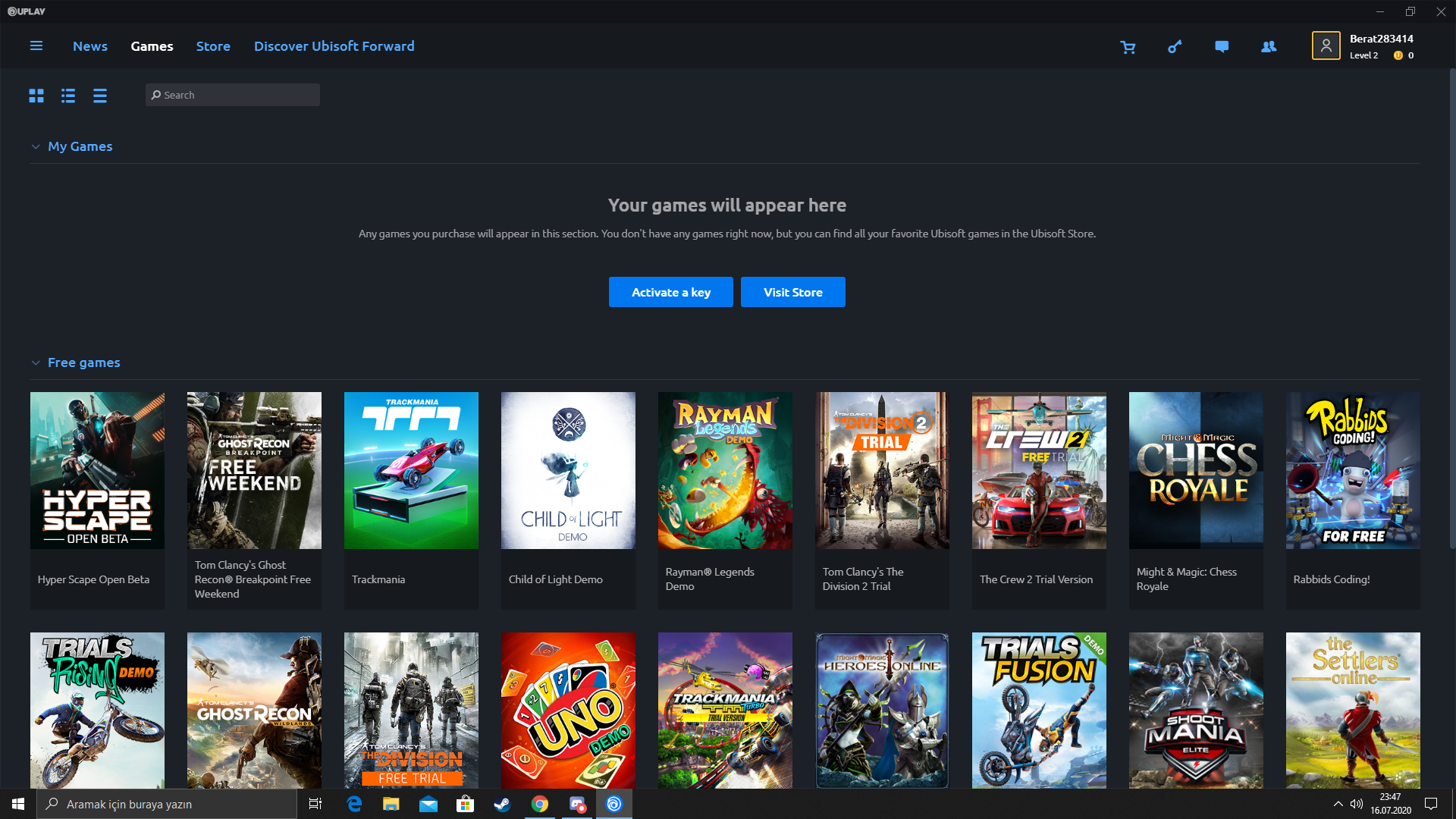Open the Hyper Scape Open Beta thumbnail
This screenshot has height=819, width=1456.
(97, 470)
